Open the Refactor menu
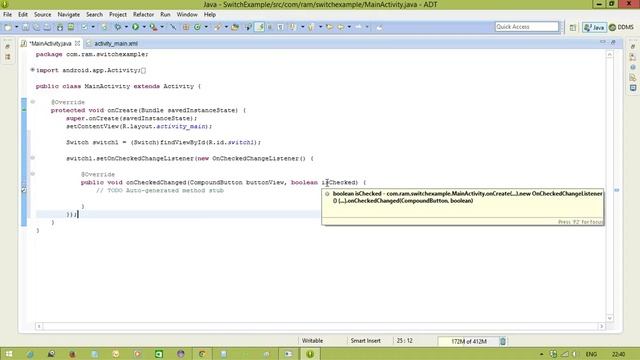 pyautogui.click(x=143, y=14)
